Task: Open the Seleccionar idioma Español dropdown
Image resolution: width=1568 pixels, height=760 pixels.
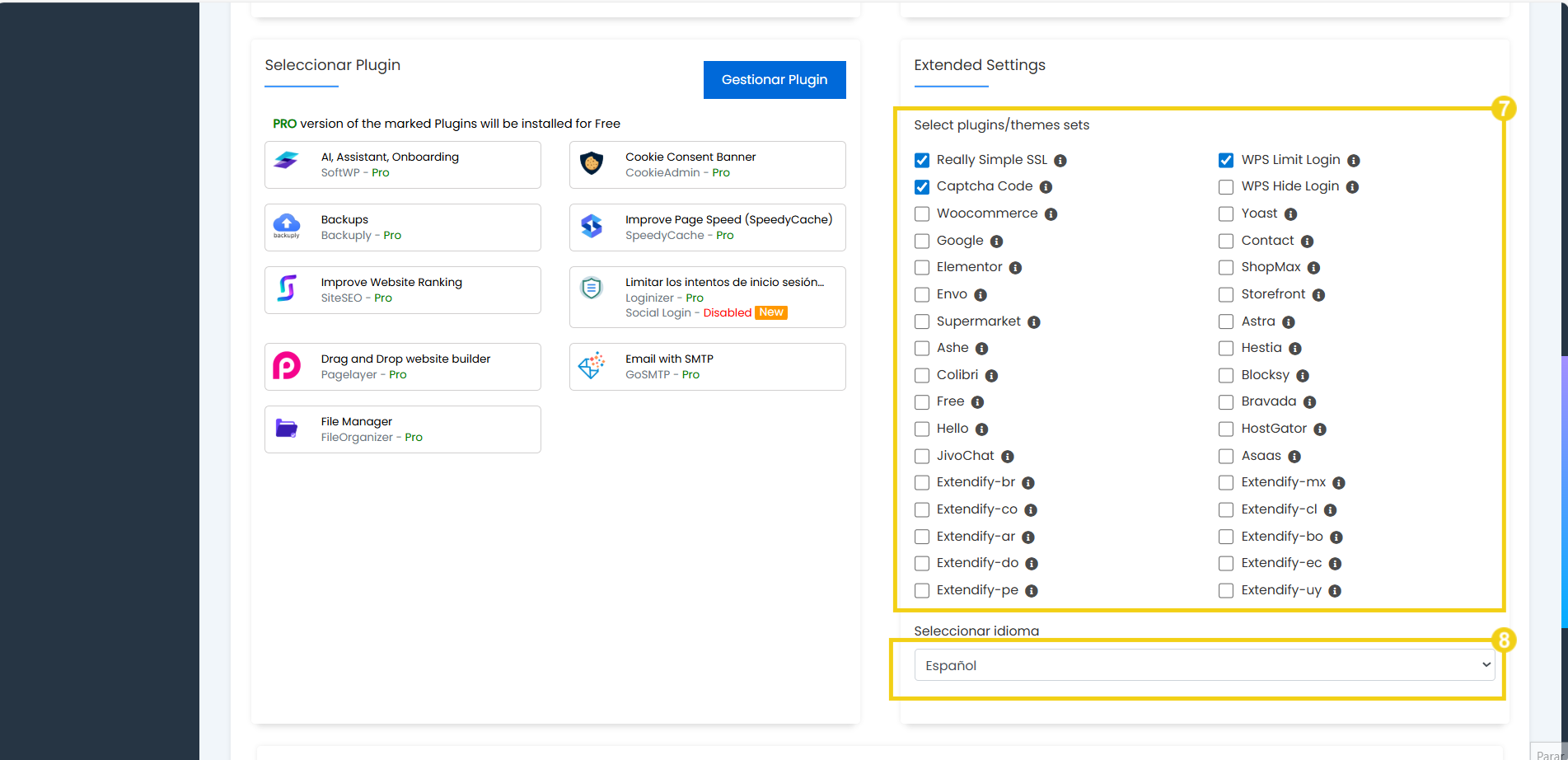Action: tap(1205, 665)
